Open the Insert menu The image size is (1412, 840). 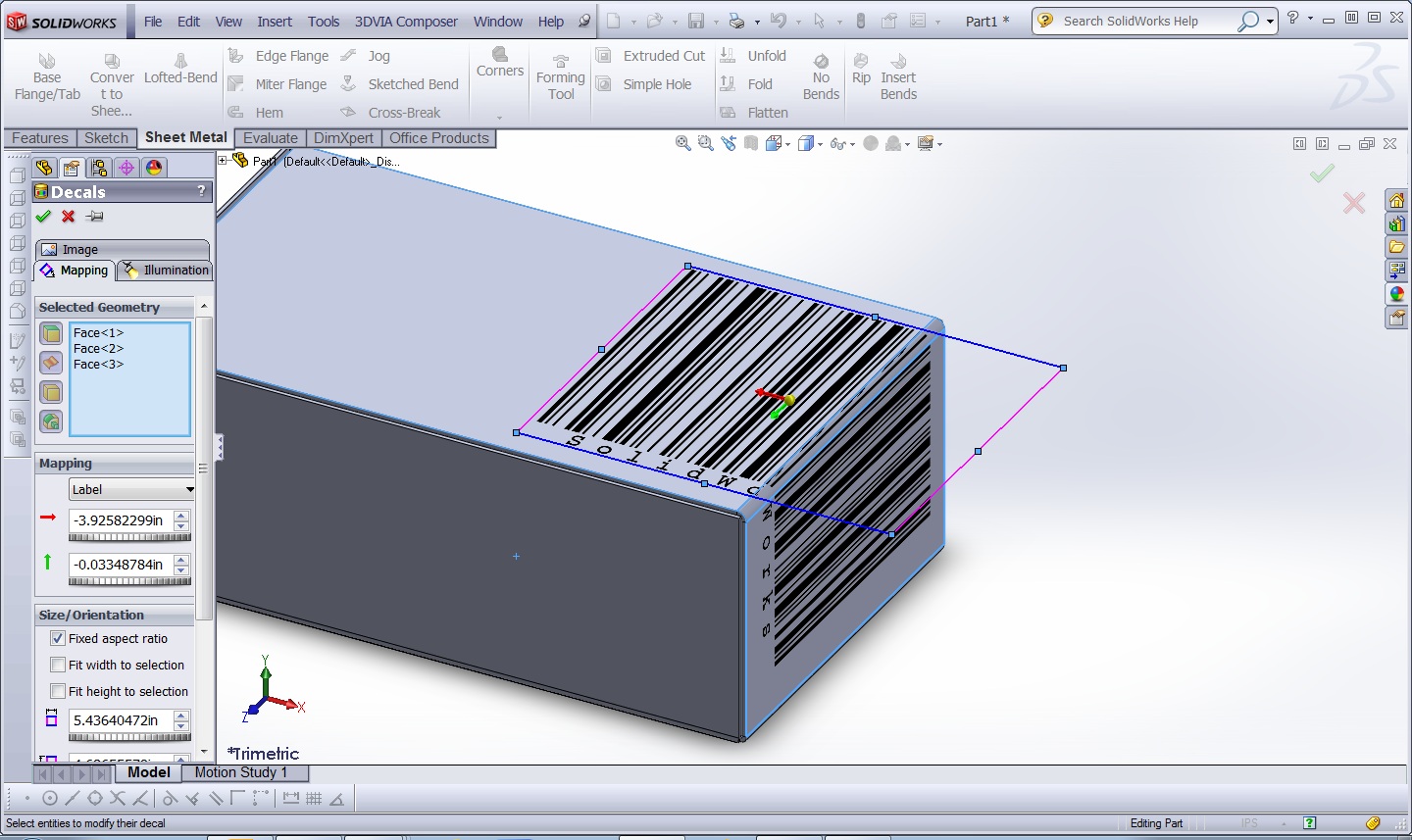point(275,21)
